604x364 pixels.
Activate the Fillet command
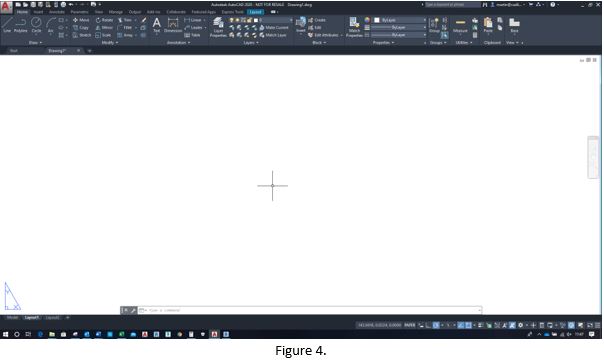(x=125, y=28)
